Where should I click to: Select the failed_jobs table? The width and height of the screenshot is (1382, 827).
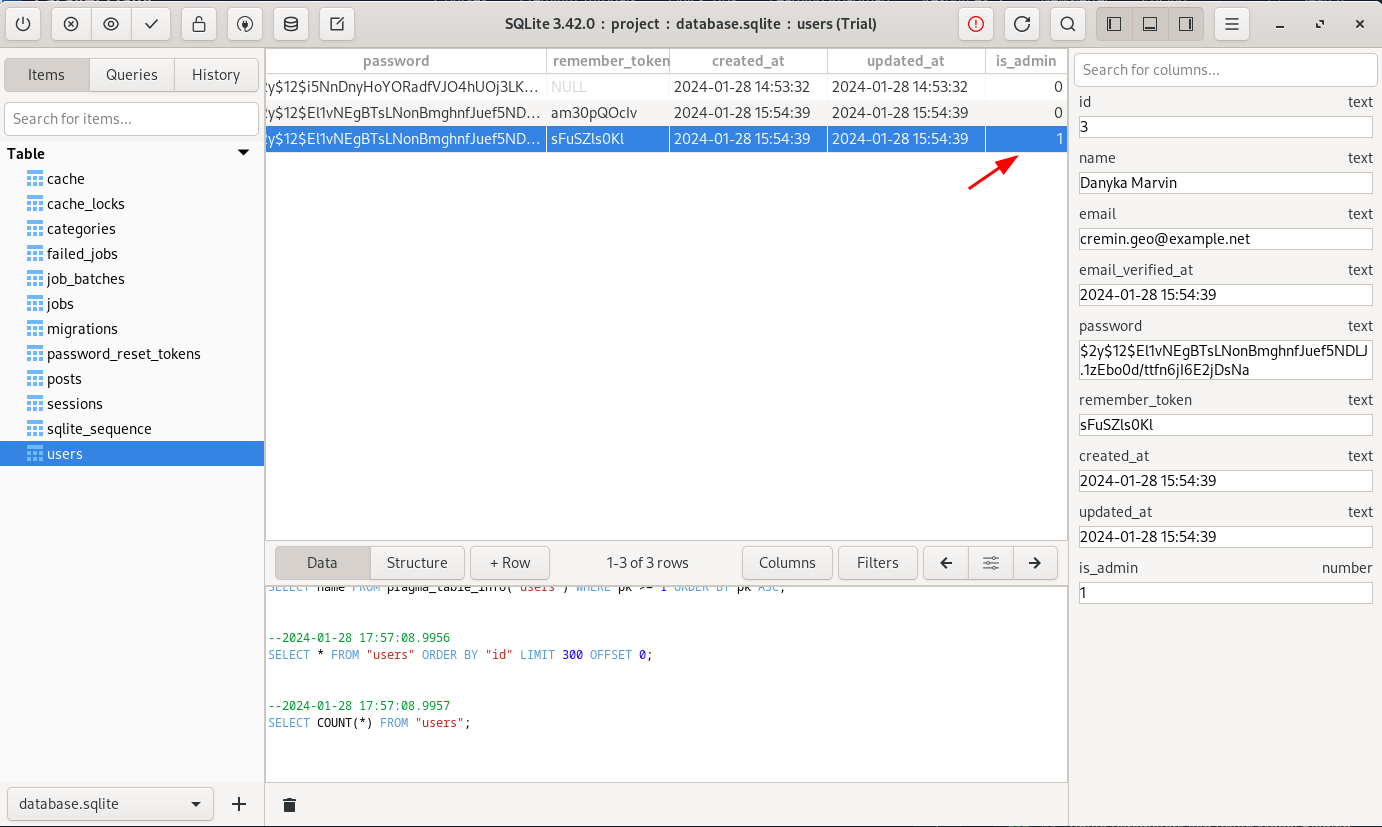(x=132, y=254)
